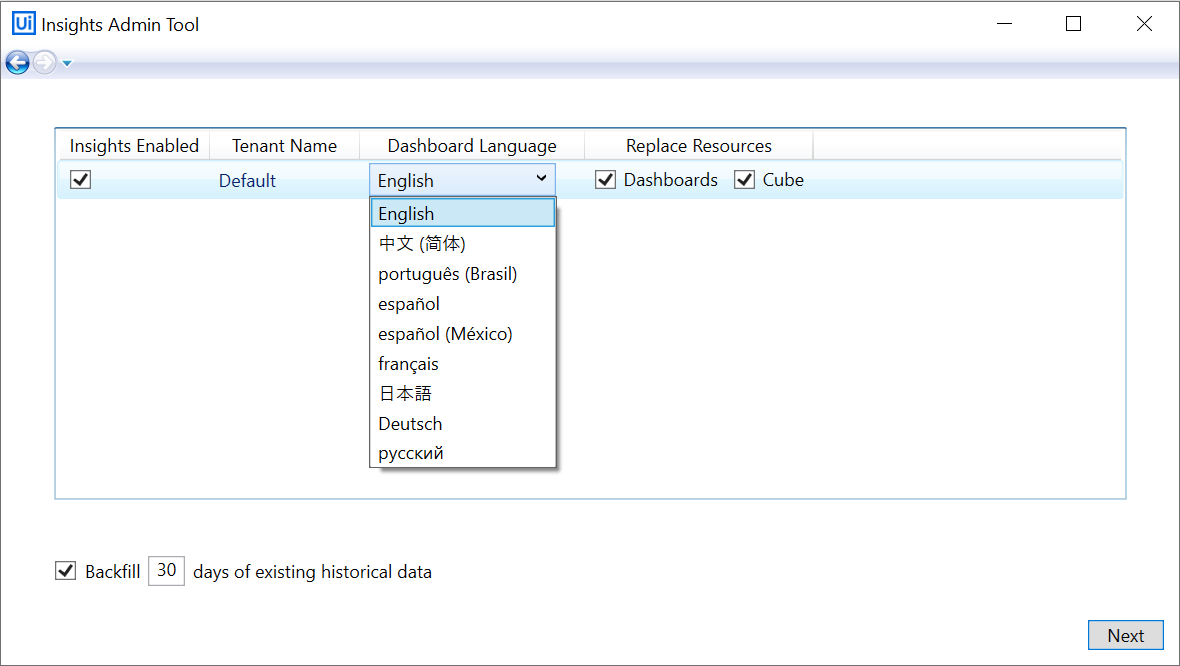Choose português (Brasil) language option

(x=463, y=273)
